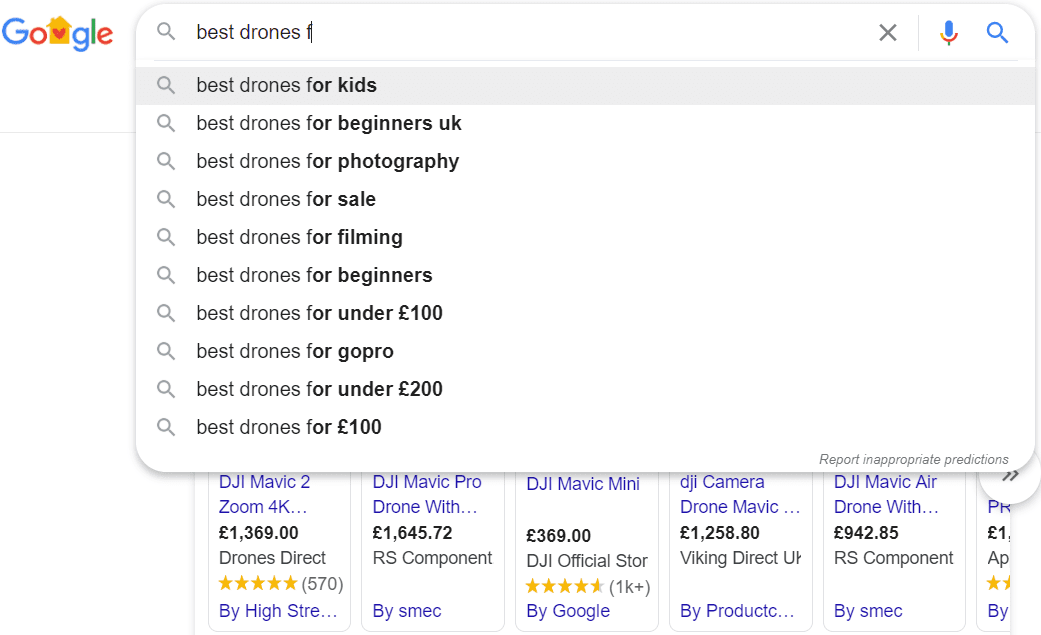Click the £369.00 price

point(558,535)
